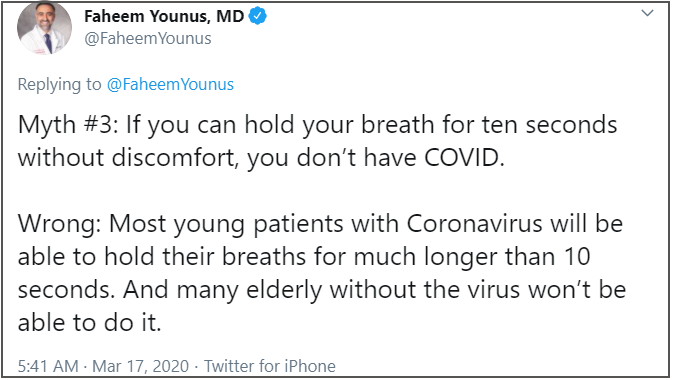
Task: Click the blue verified badge icon
Action: [258, 16]
